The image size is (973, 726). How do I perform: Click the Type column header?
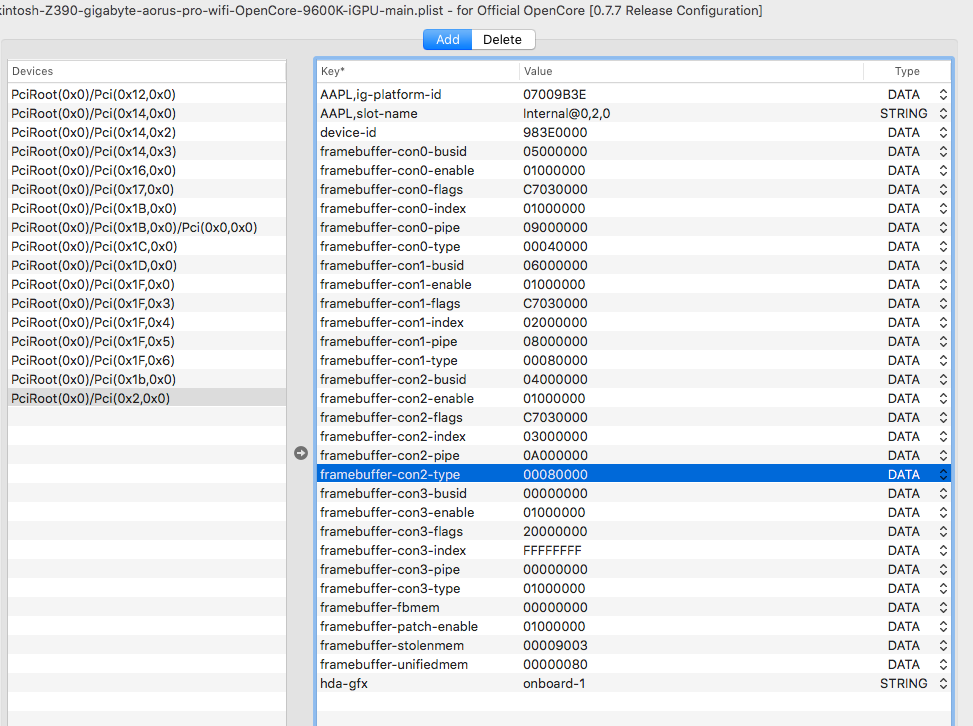coord(907,71)
